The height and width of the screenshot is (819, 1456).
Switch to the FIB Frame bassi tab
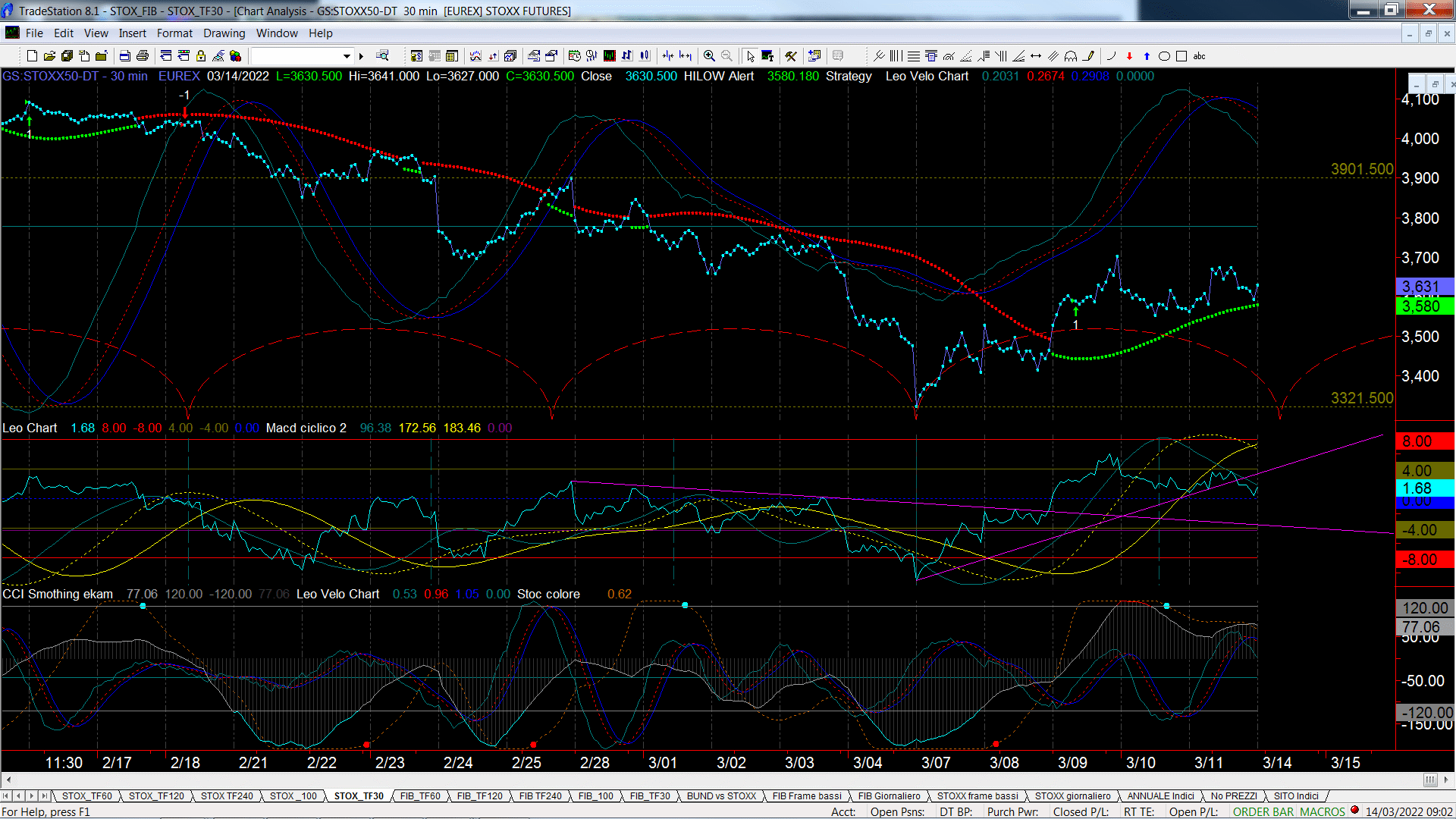click(x=807, y=795)
